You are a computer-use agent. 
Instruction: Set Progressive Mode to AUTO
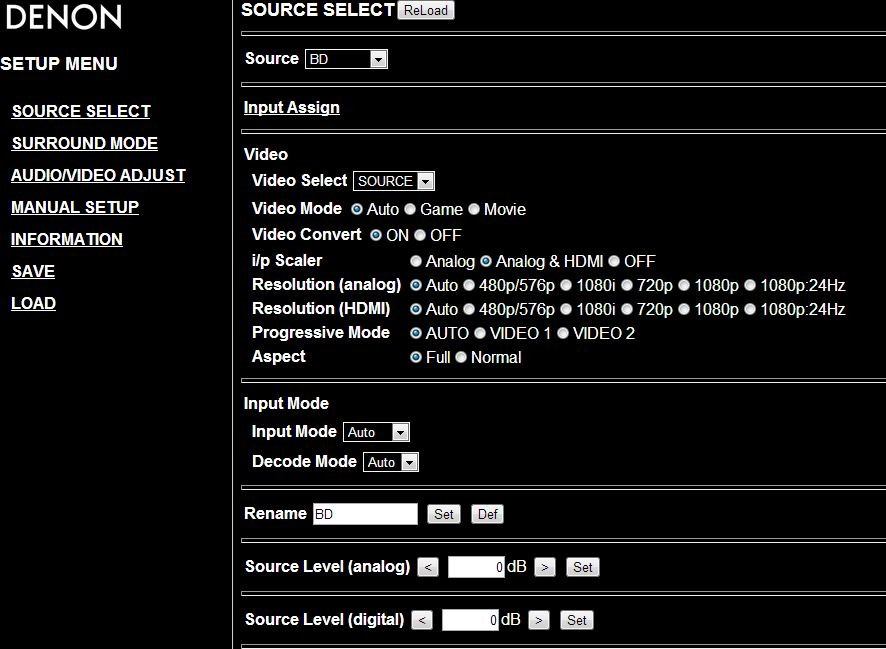tap(416, 333)
